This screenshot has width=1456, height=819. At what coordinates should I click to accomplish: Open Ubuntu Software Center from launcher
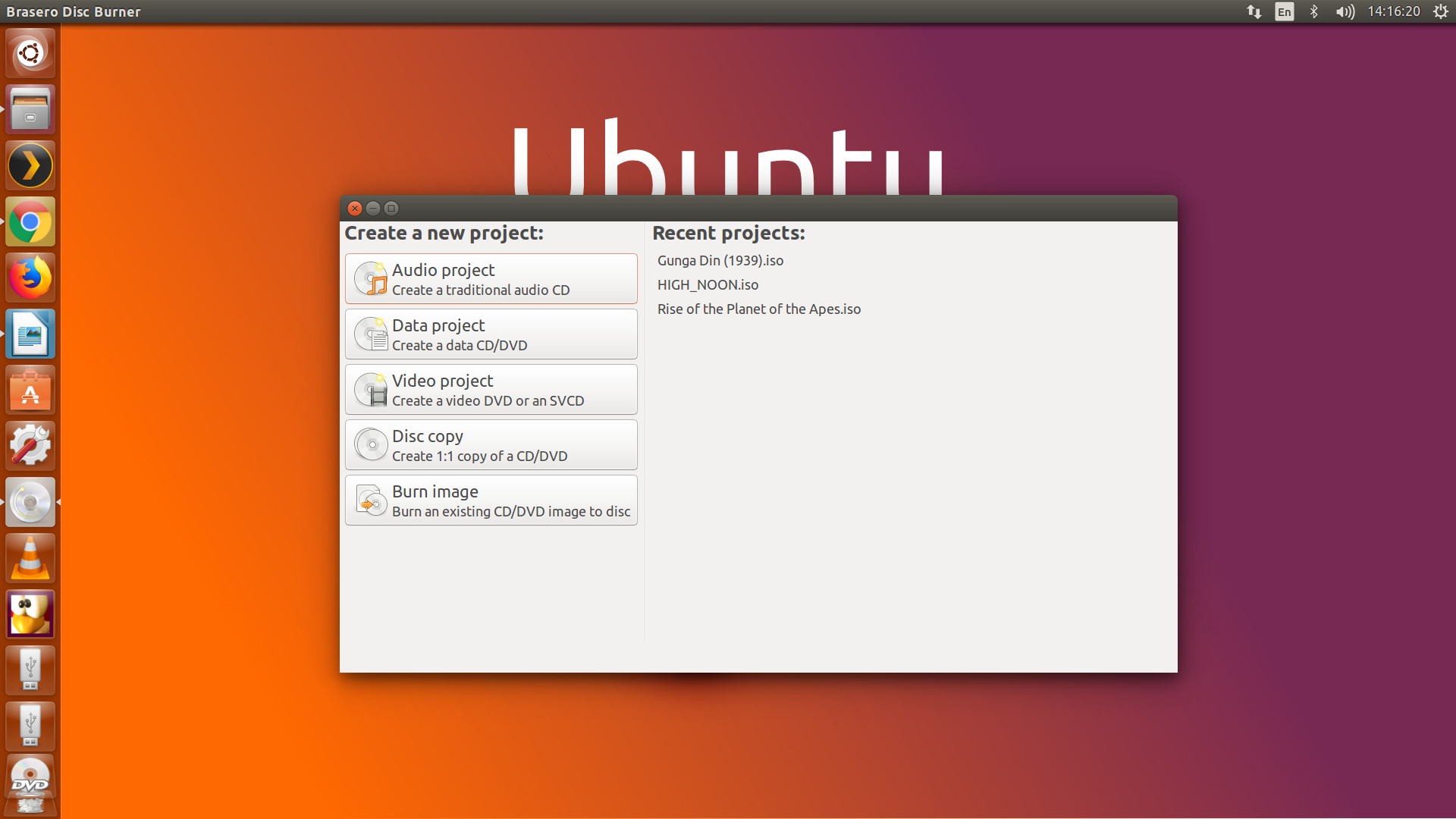point(30,390)
